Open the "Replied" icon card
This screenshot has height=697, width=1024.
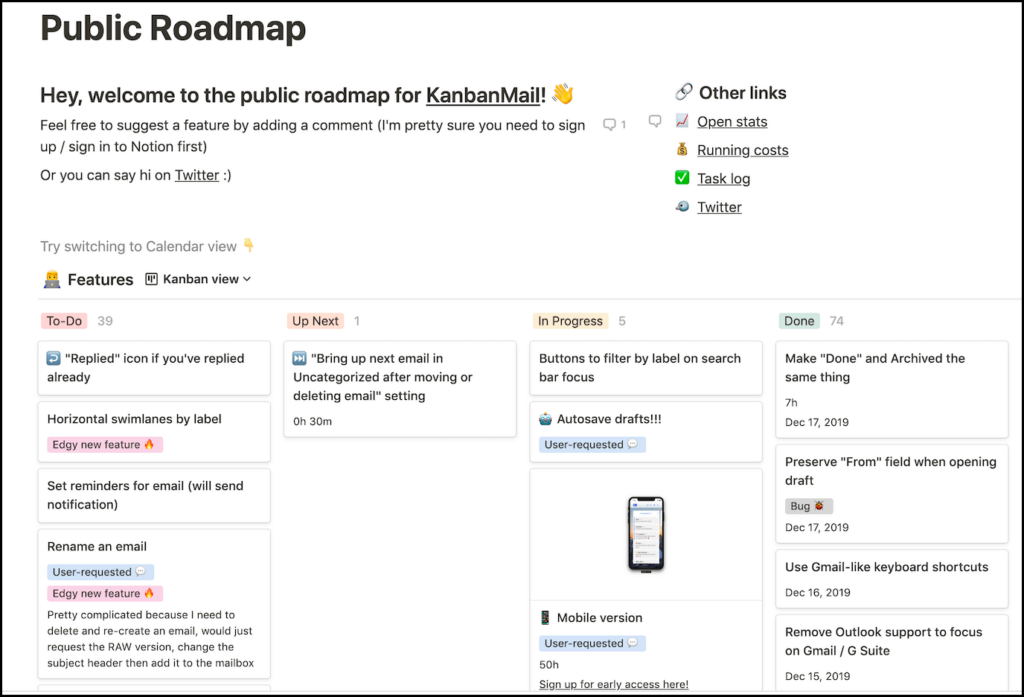[154, 368]
